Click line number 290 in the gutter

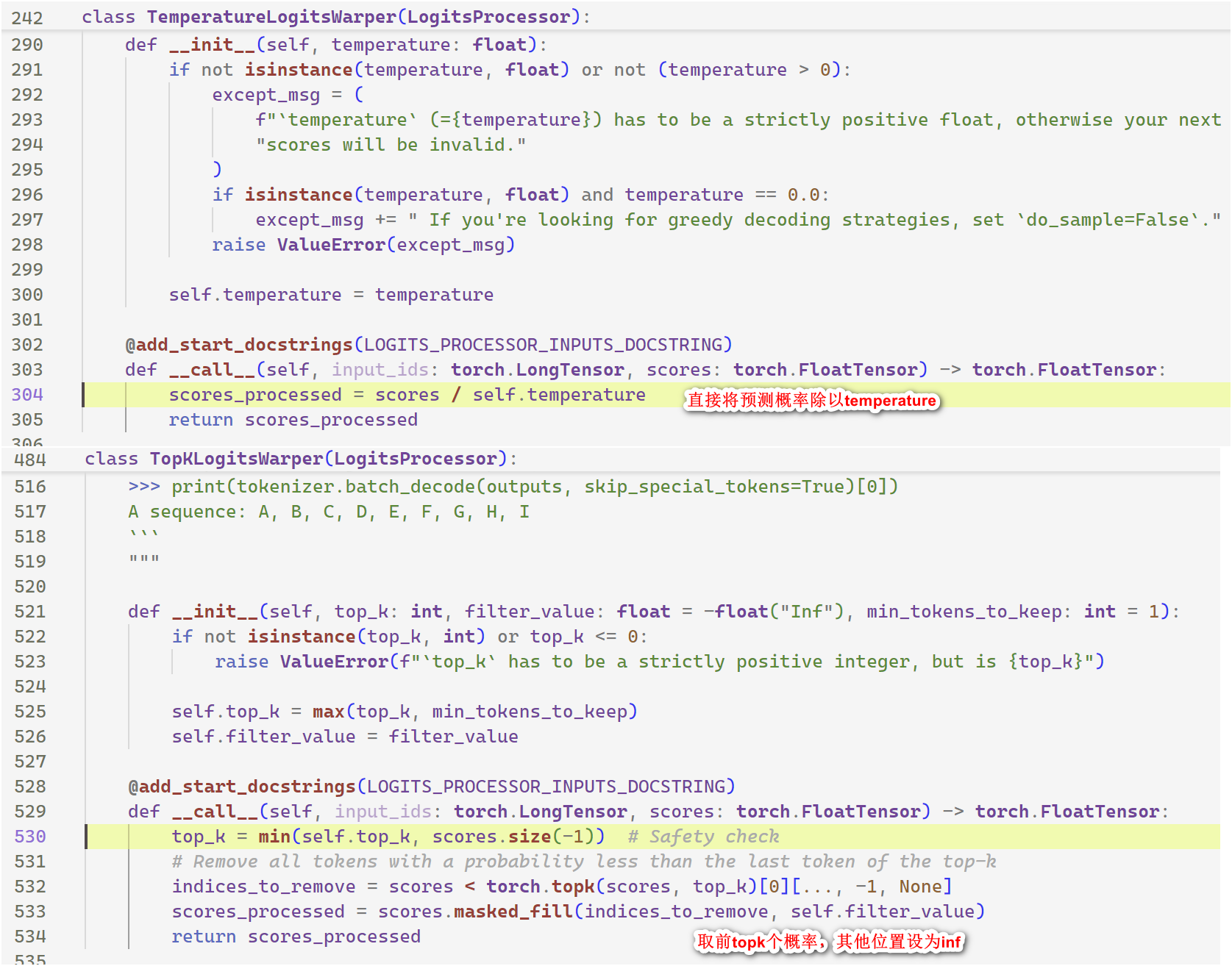[x=27, y=45]
